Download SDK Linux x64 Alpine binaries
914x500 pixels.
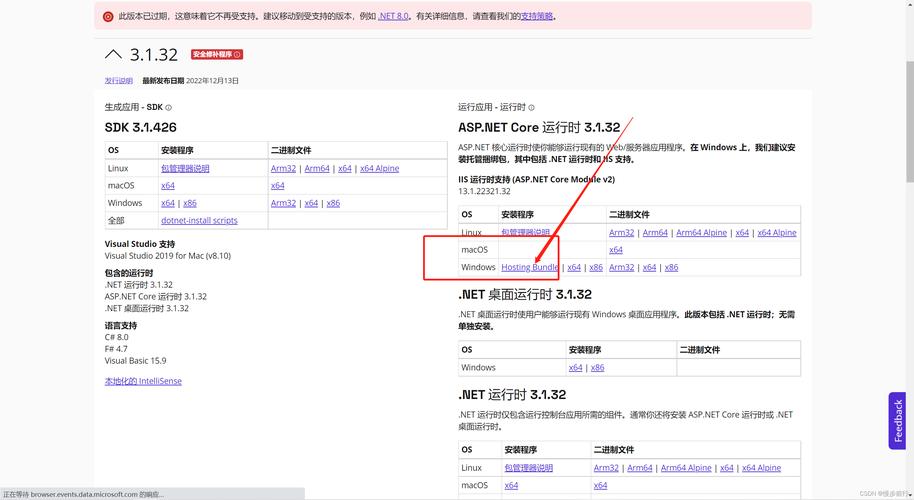379,168
